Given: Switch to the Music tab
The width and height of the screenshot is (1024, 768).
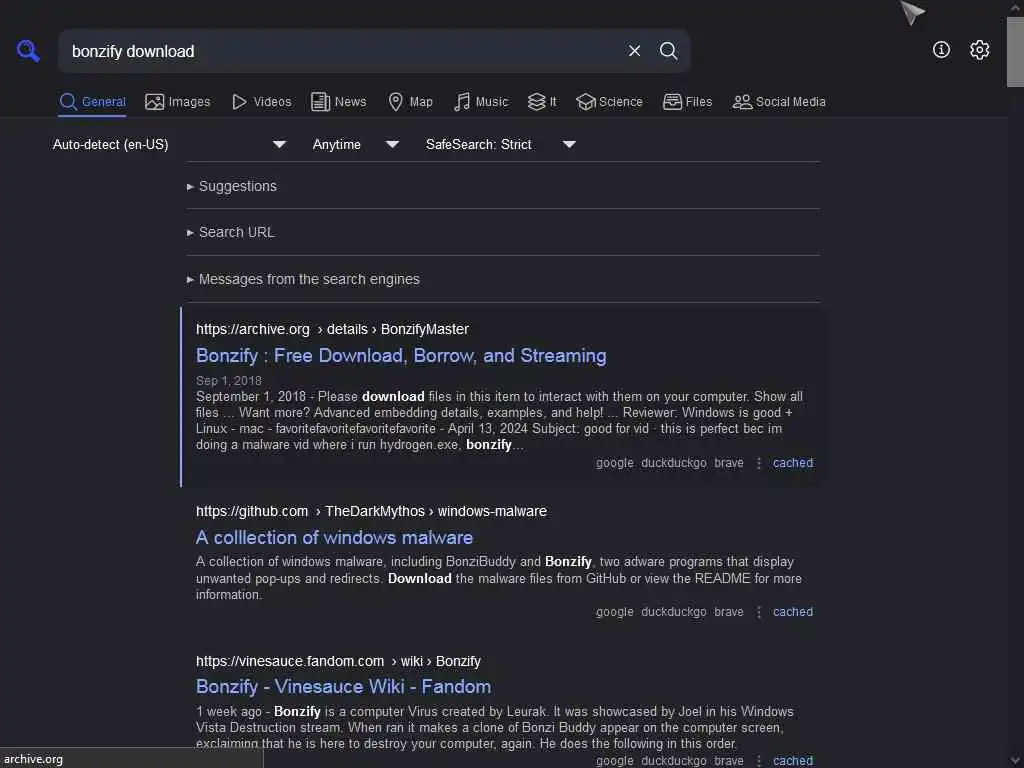Looking at the screenshot, I should (481, 102).
